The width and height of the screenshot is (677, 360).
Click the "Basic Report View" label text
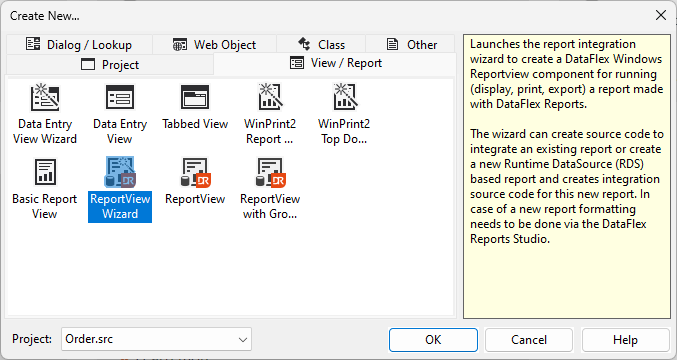pyautogui.click(x=45, y=207)
